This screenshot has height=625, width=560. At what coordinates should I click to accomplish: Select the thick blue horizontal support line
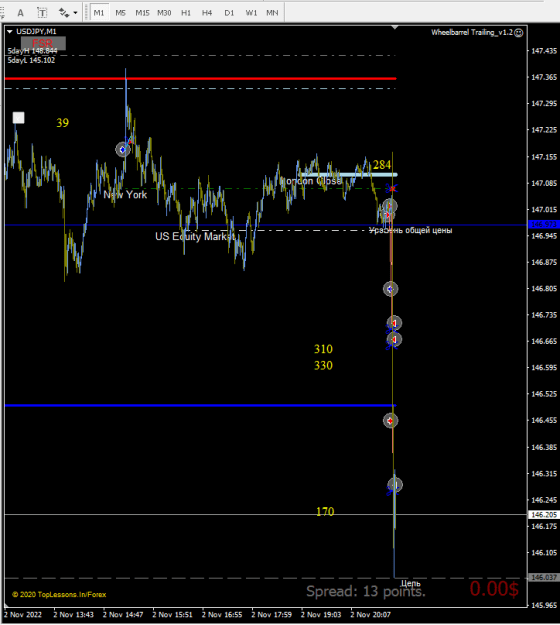pos(200,405)
